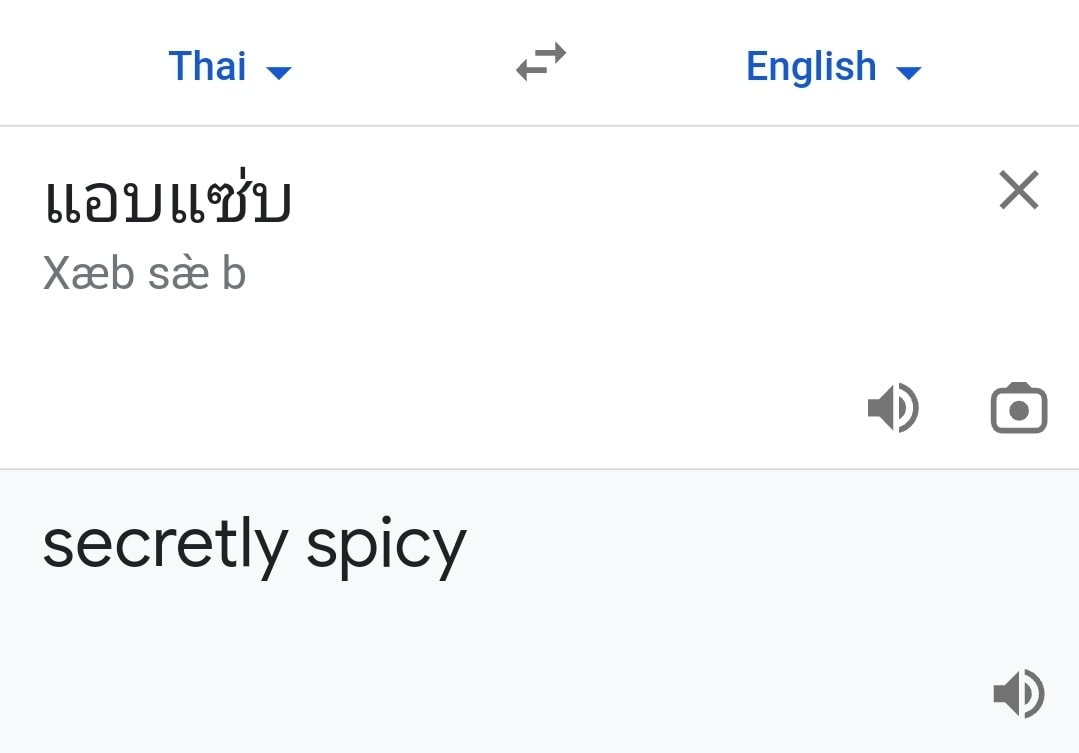Click the speaker icon beside the camera icon
The height and width of the screenshot is (753, 1079).
(893, 407)
